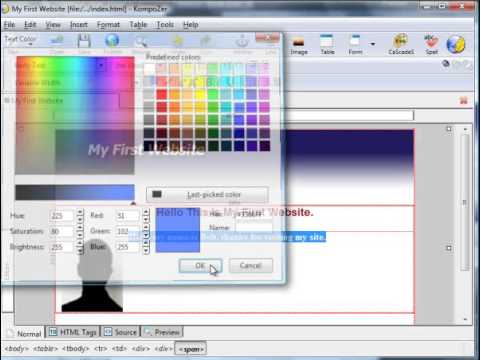
Task: Select the bright yellow predefined swatch
Action: [200, 95]
